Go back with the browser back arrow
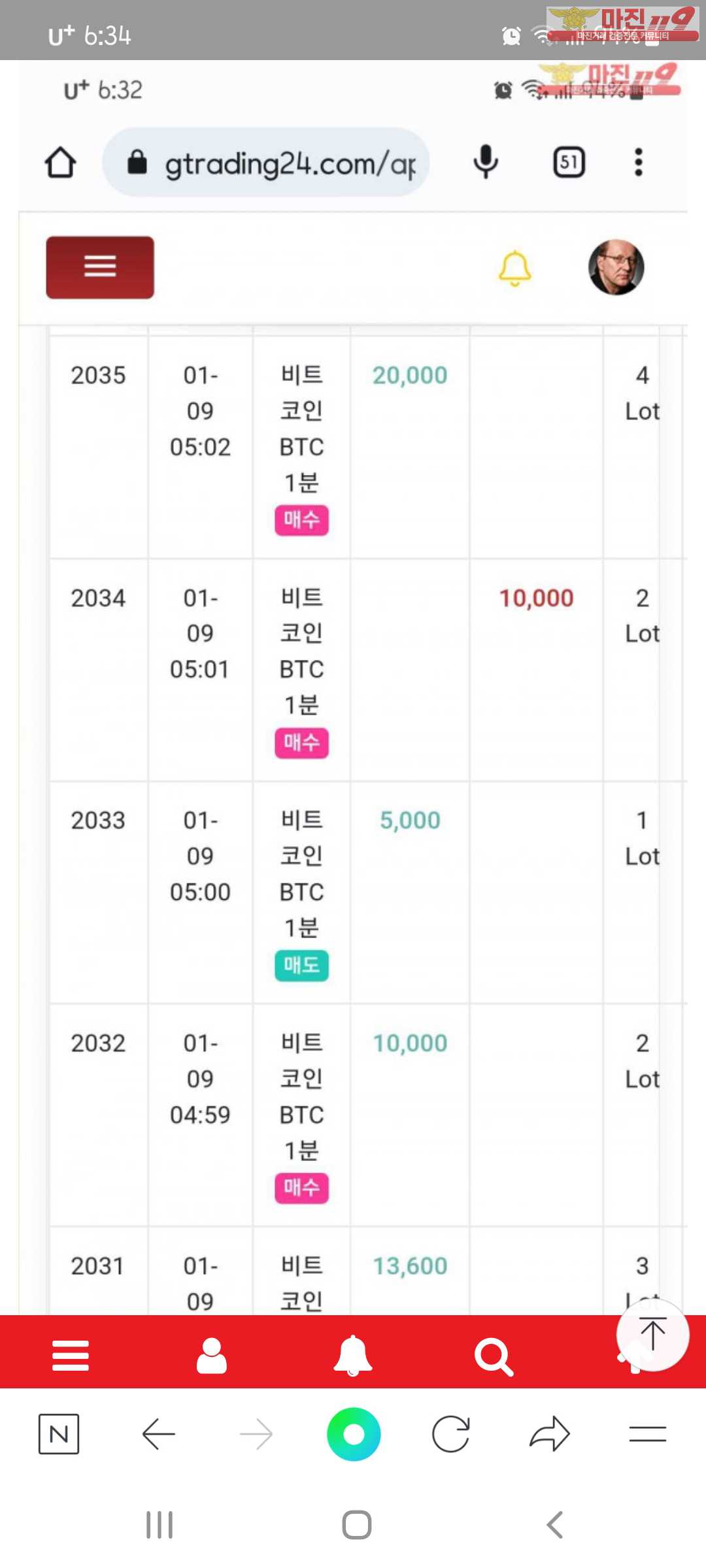706x1568 pixels. click(158, 1434)
